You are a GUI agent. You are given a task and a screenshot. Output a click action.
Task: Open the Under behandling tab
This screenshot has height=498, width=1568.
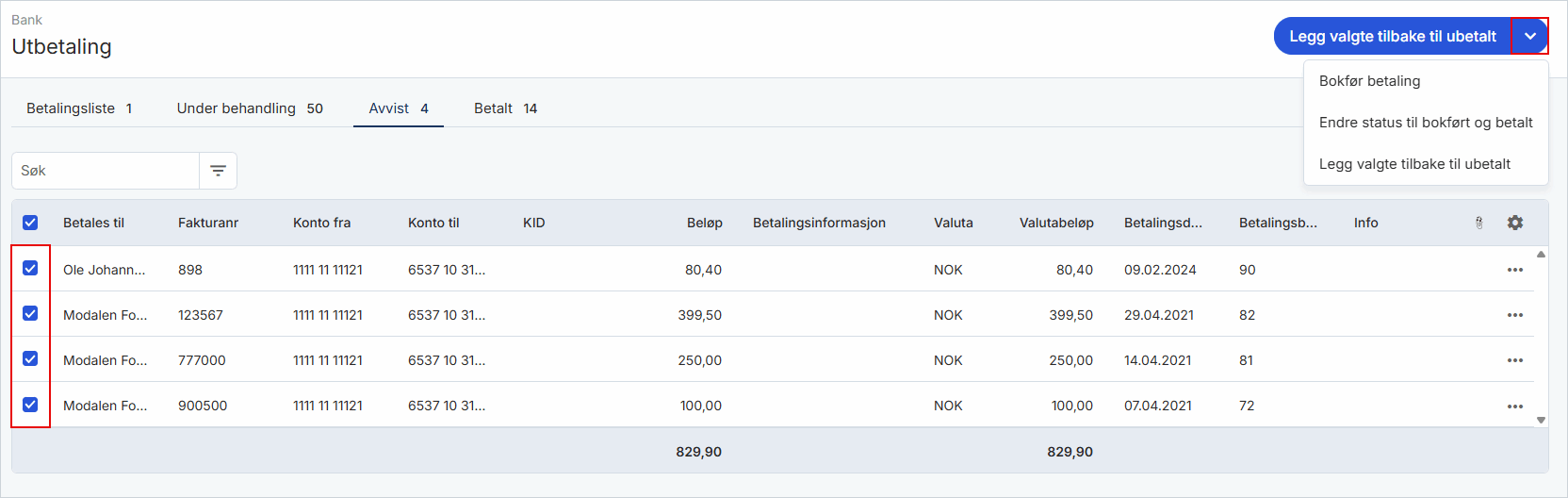[250, 108]
